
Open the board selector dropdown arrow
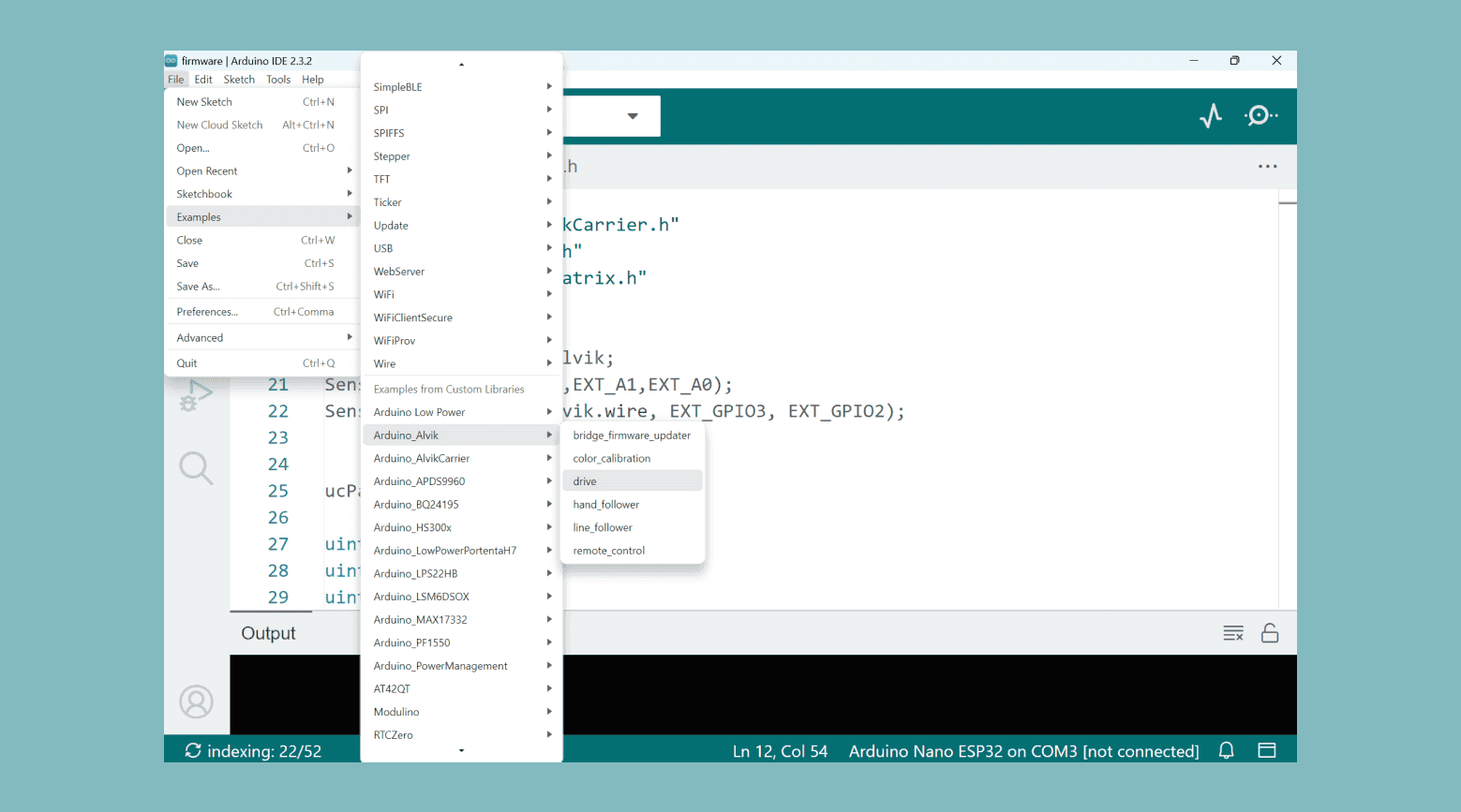[x=633, y=116]
